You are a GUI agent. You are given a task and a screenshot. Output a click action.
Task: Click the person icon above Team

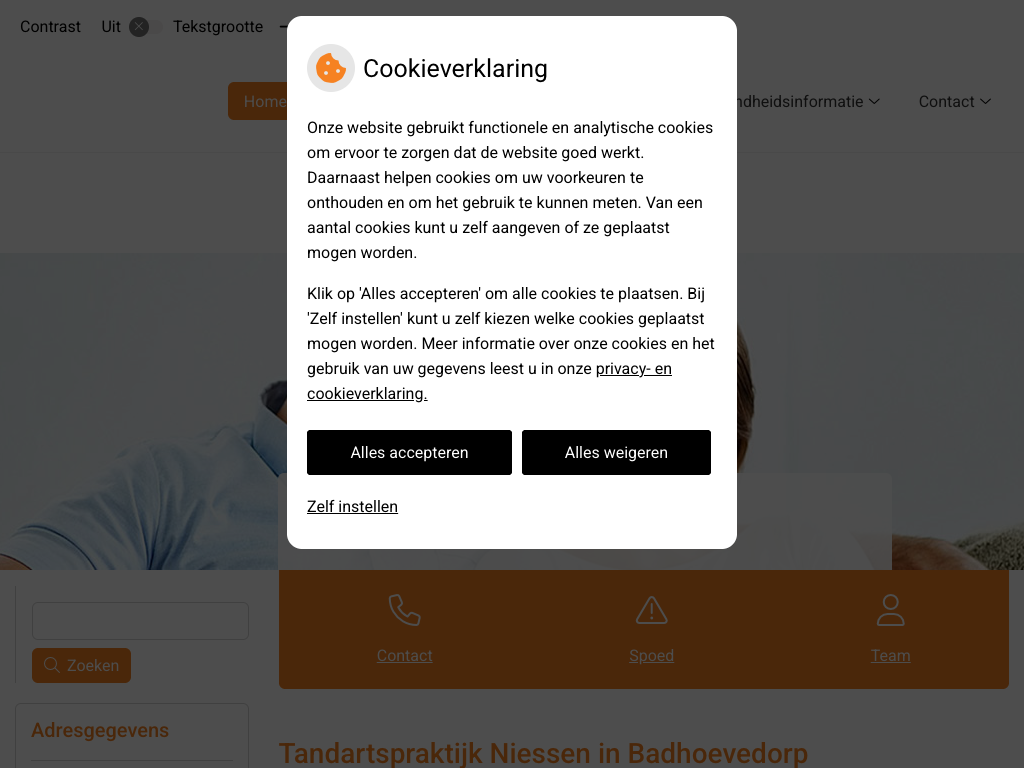[890, 610]
